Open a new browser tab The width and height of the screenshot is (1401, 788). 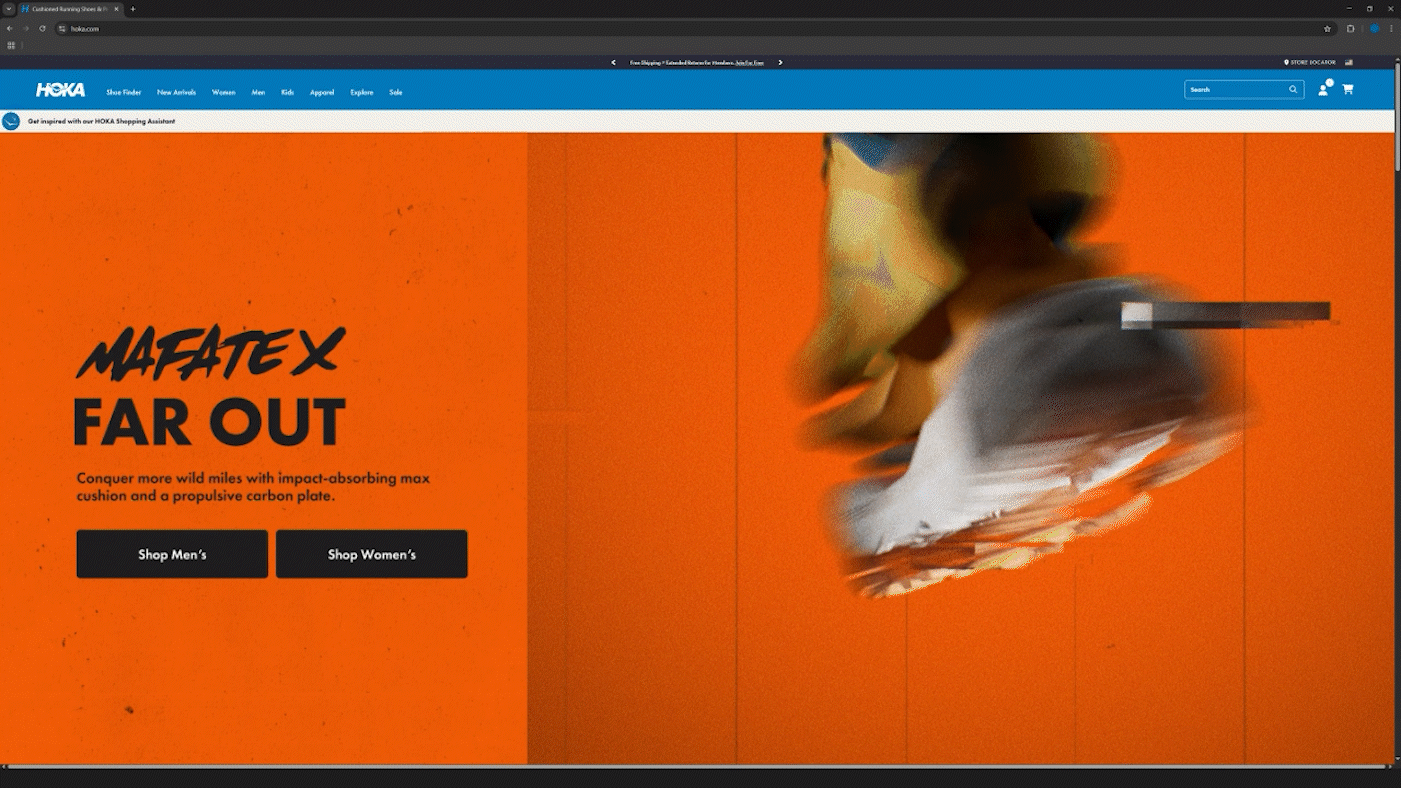[x=133, y=9]
